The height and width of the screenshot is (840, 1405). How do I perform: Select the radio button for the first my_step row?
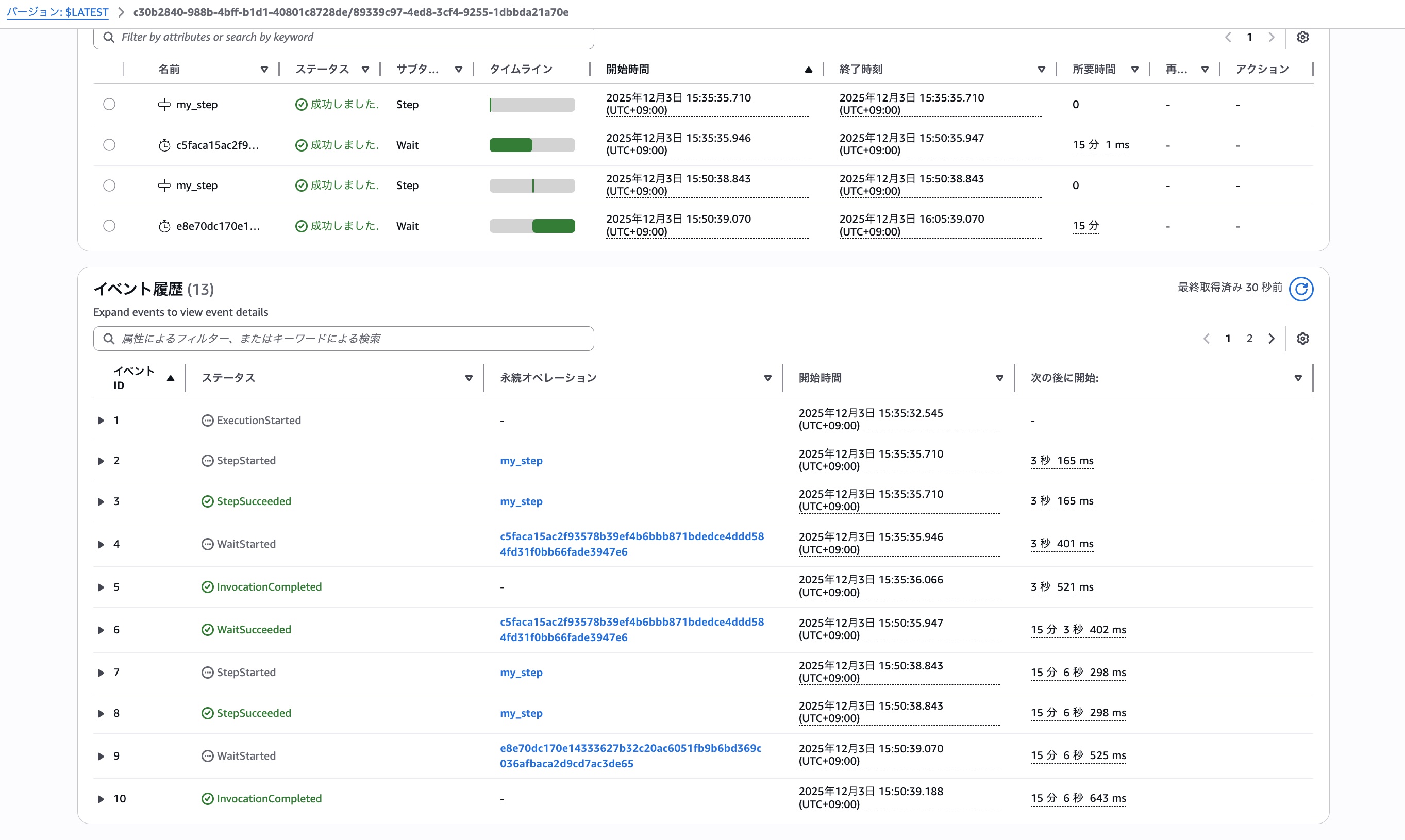[x=109, y=104]
